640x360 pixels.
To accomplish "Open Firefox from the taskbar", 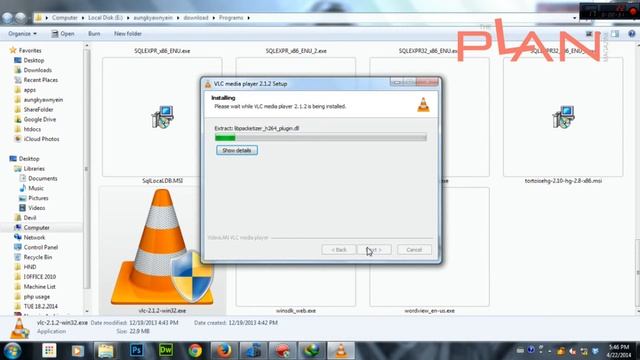I will click(224, 351).
